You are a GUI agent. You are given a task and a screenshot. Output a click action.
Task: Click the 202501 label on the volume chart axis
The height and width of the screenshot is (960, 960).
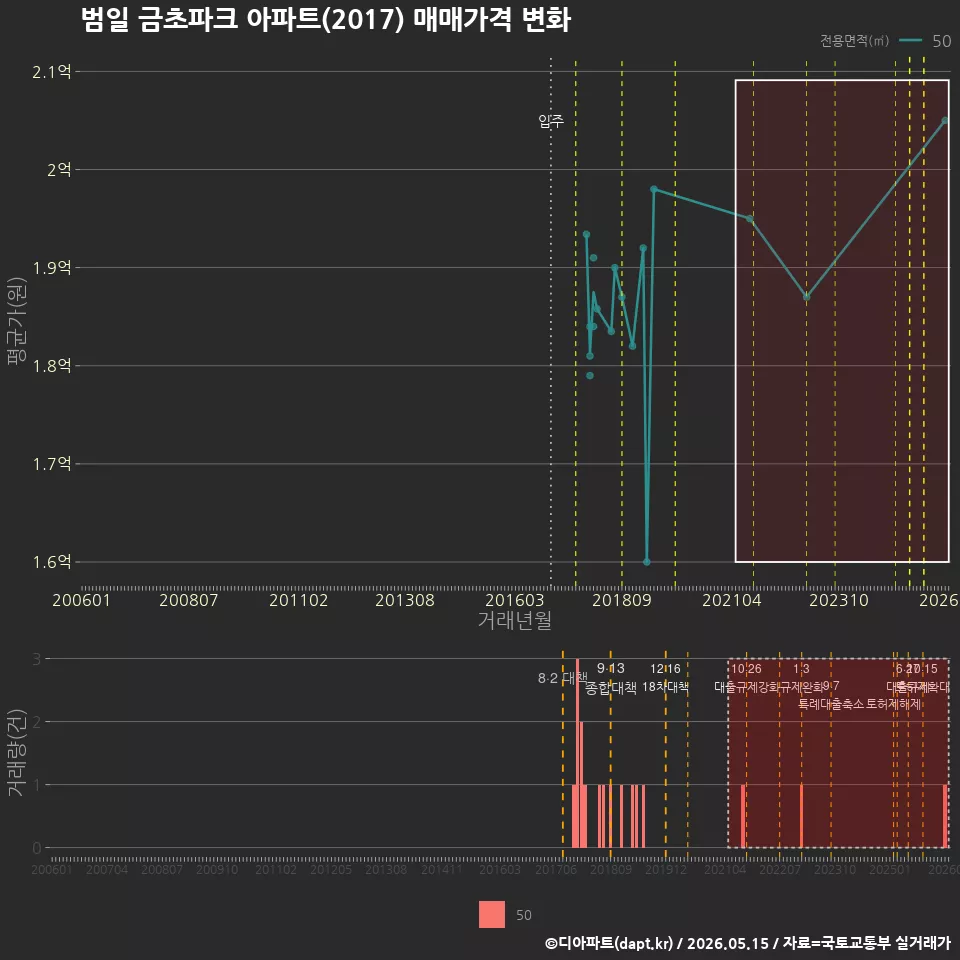click(890, 869)
